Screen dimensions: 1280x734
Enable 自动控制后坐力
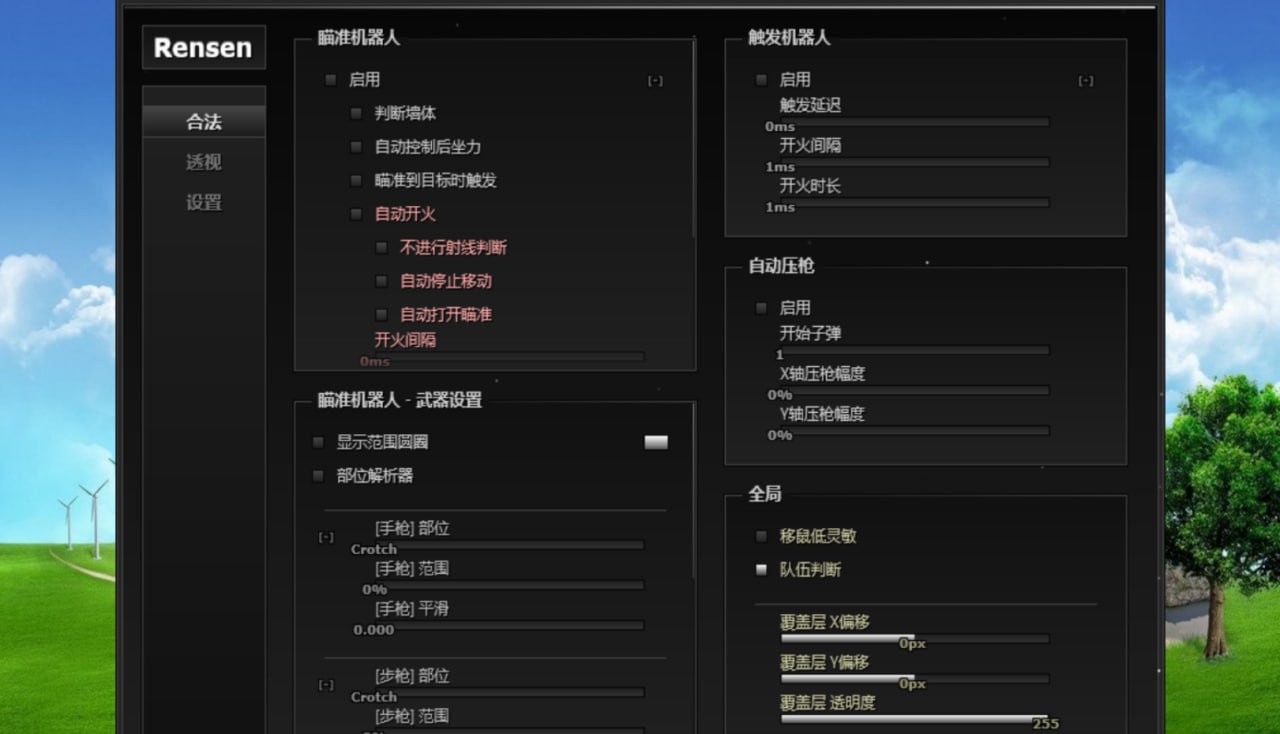point(356,147)
